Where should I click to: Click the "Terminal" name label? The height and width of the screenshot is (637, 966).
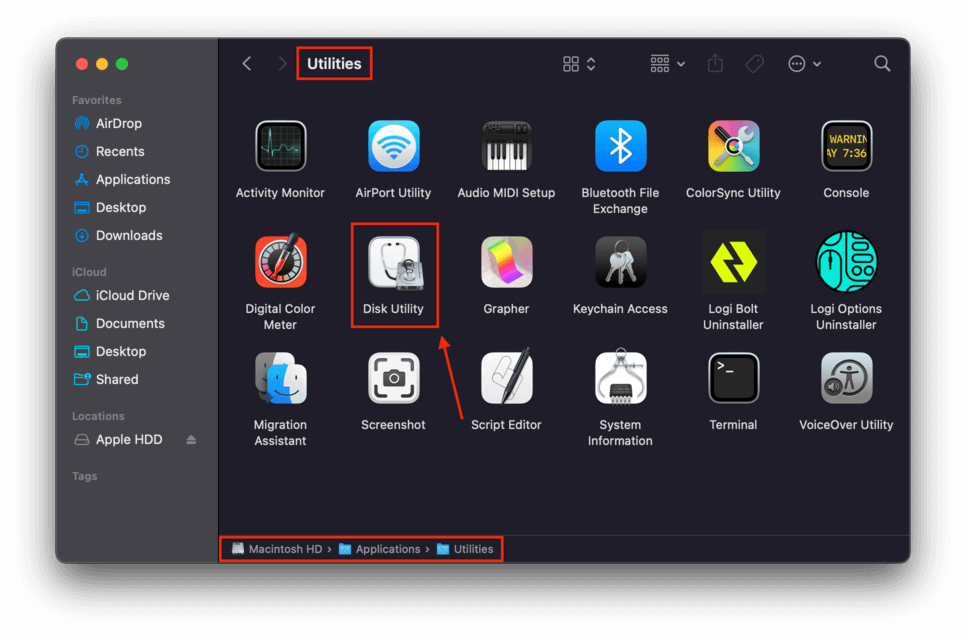(733, 424)
